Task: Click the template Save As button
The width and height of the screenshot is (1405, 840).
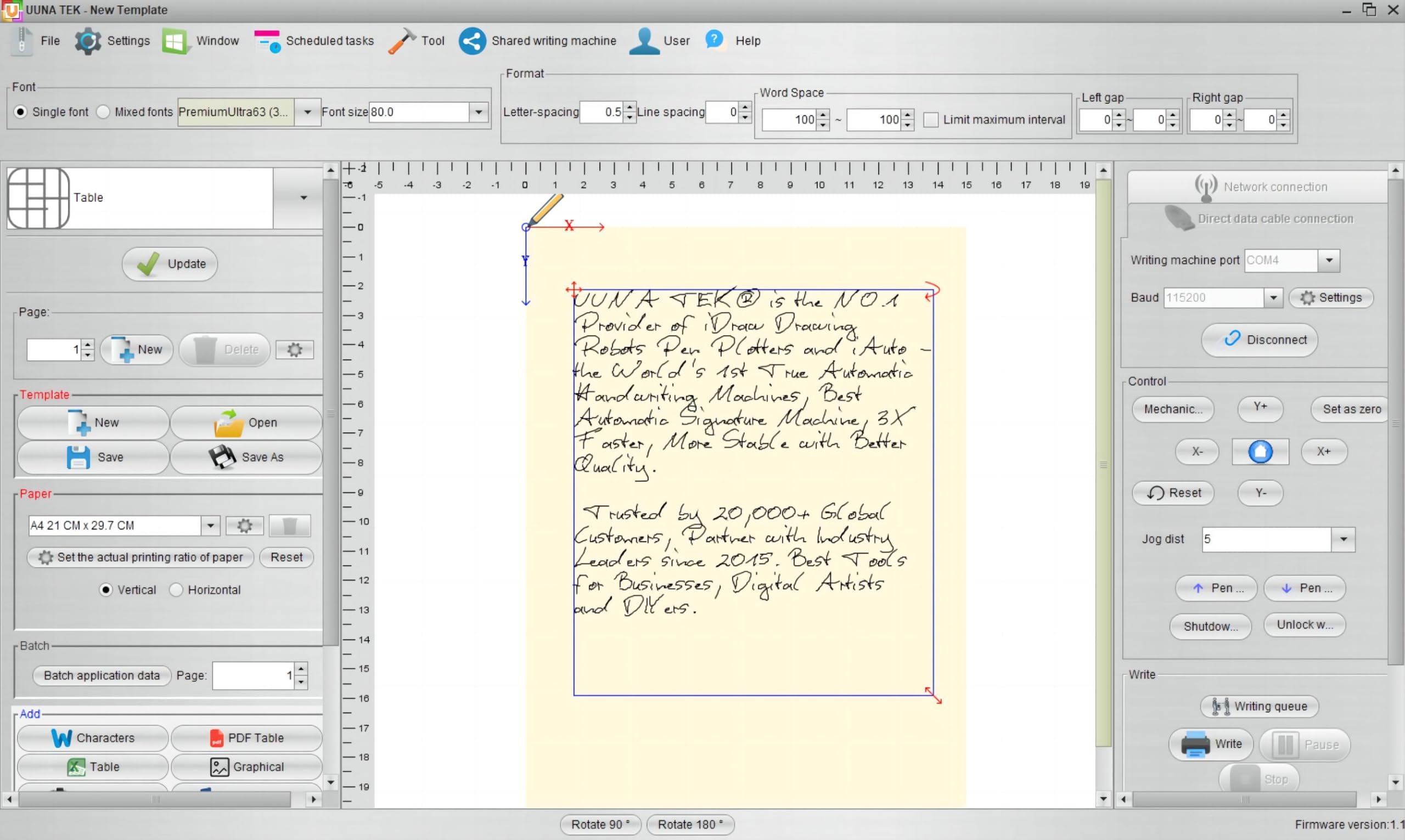Action: [246, 457]
